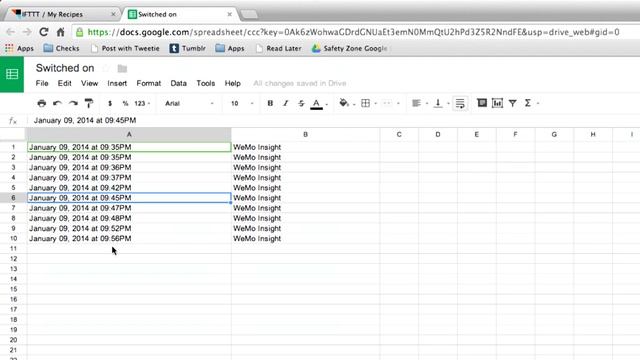
Task: Open the Format menu
Action: 149,83
